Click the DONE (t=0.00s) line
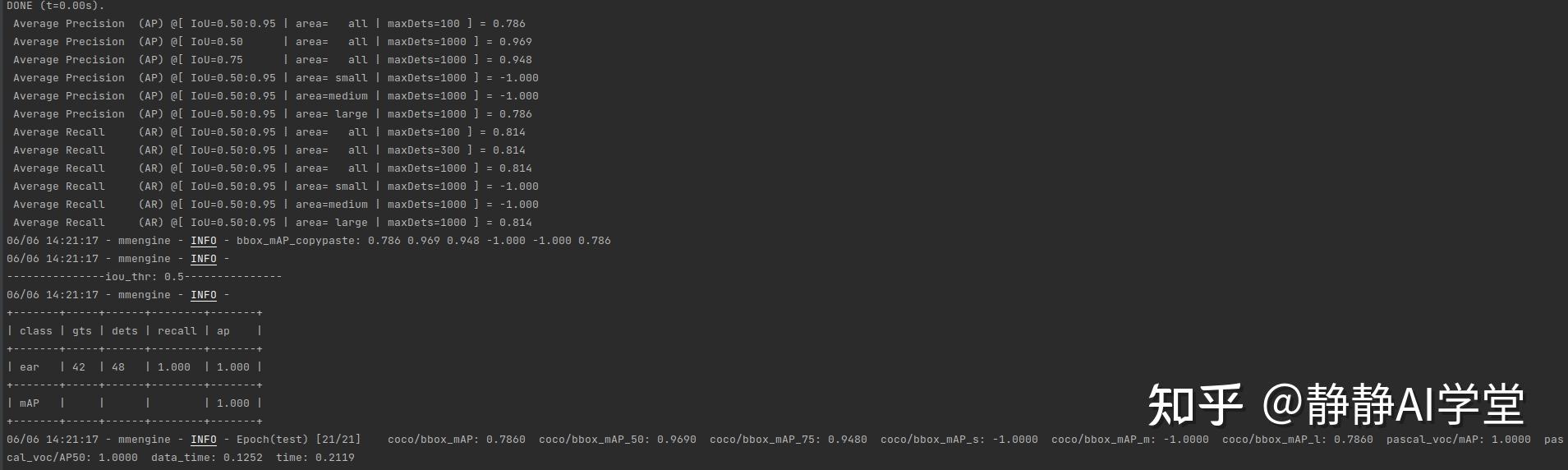1568x470 pixels. [x=56, y=6]
